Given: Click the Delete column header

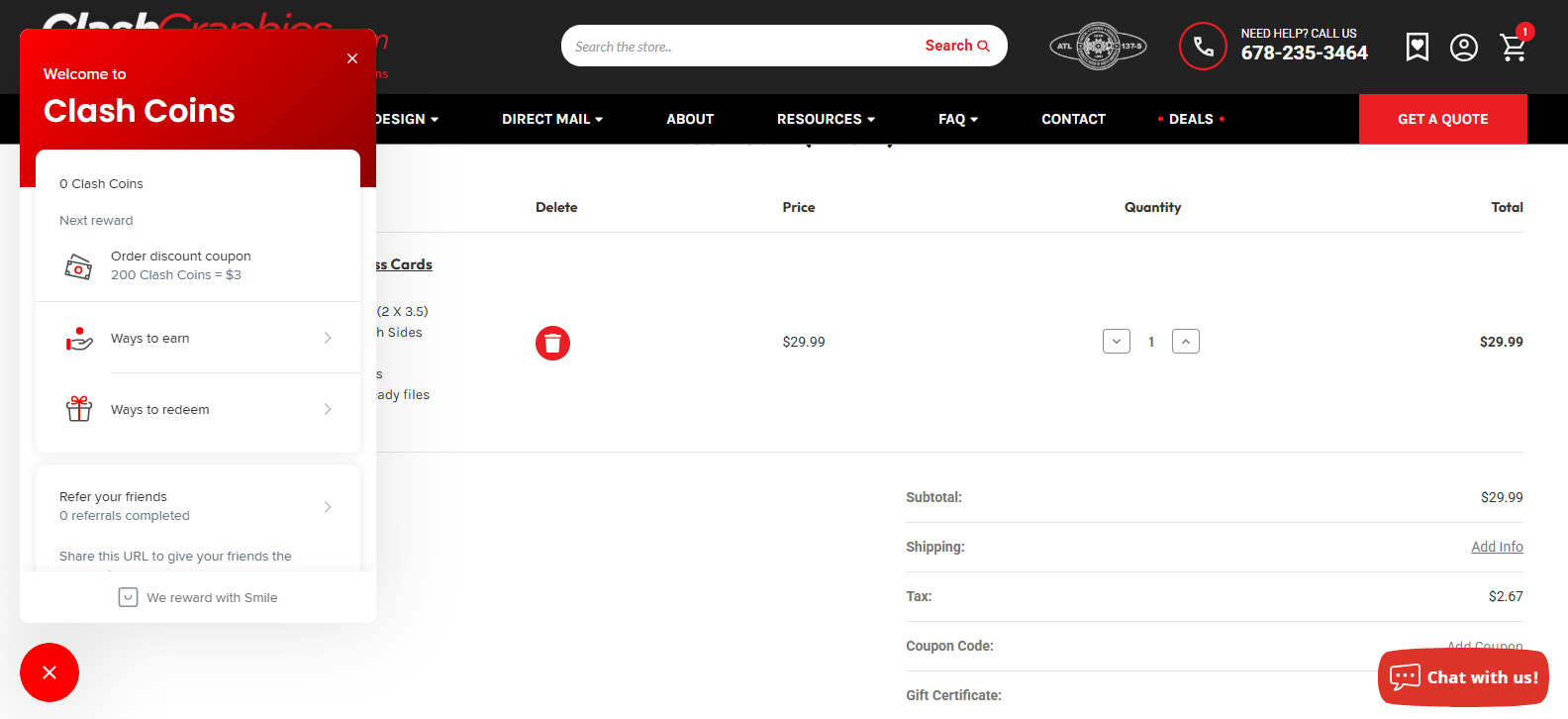Looking at the screenshot, I should click(x=556, y=207).
